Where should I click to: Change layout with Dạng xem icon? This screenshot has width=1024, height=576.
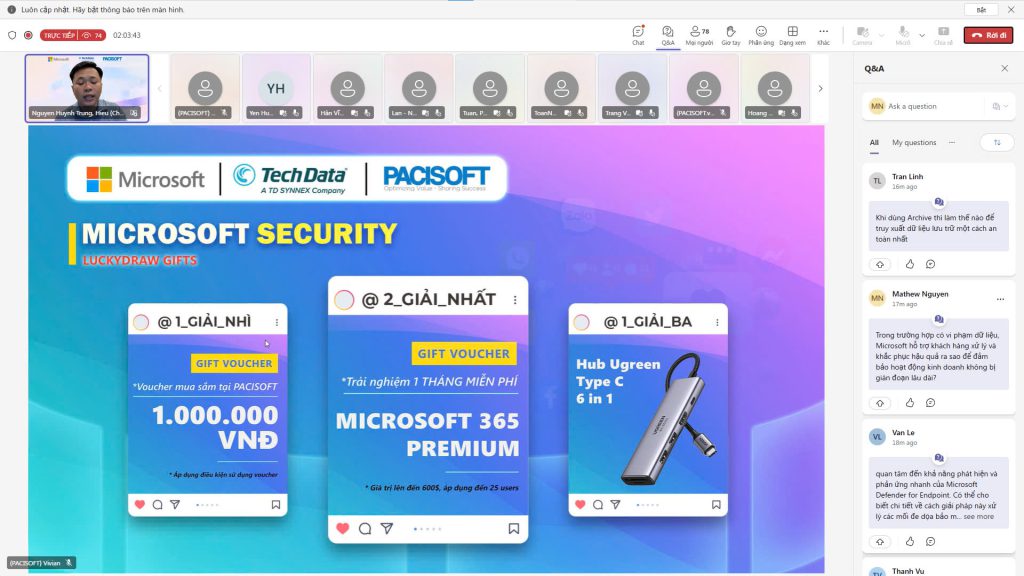click(792, 35)
